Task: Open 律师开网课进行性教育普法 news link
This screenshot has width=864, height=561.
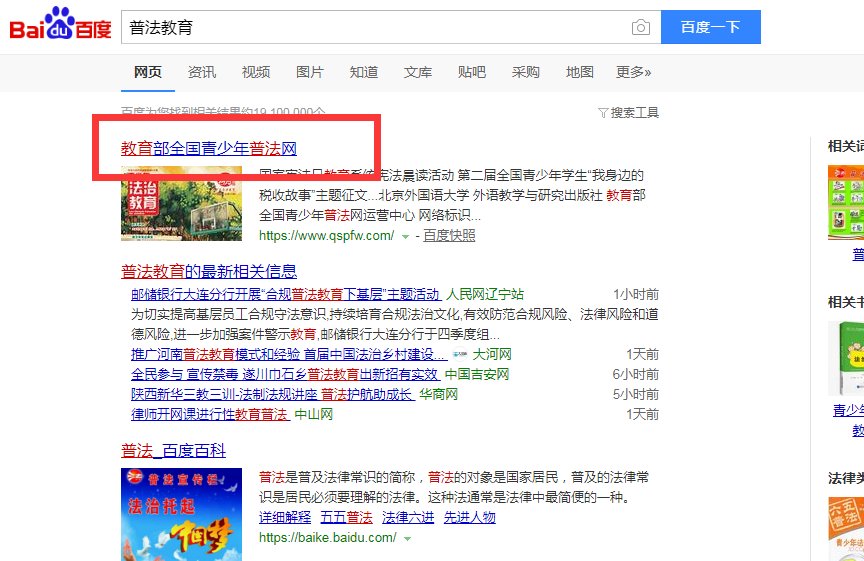Action: click(210, 414)
